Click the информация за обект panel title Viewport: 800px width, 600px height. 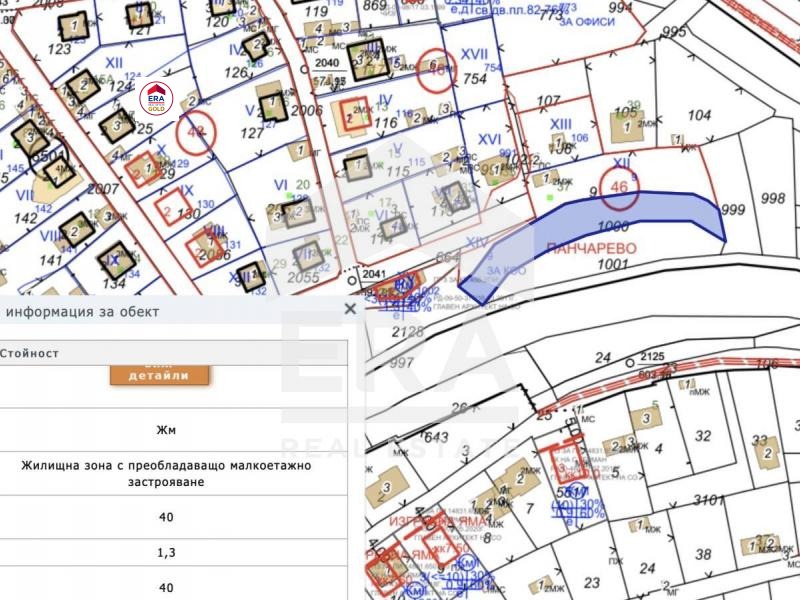coord(82,311)
